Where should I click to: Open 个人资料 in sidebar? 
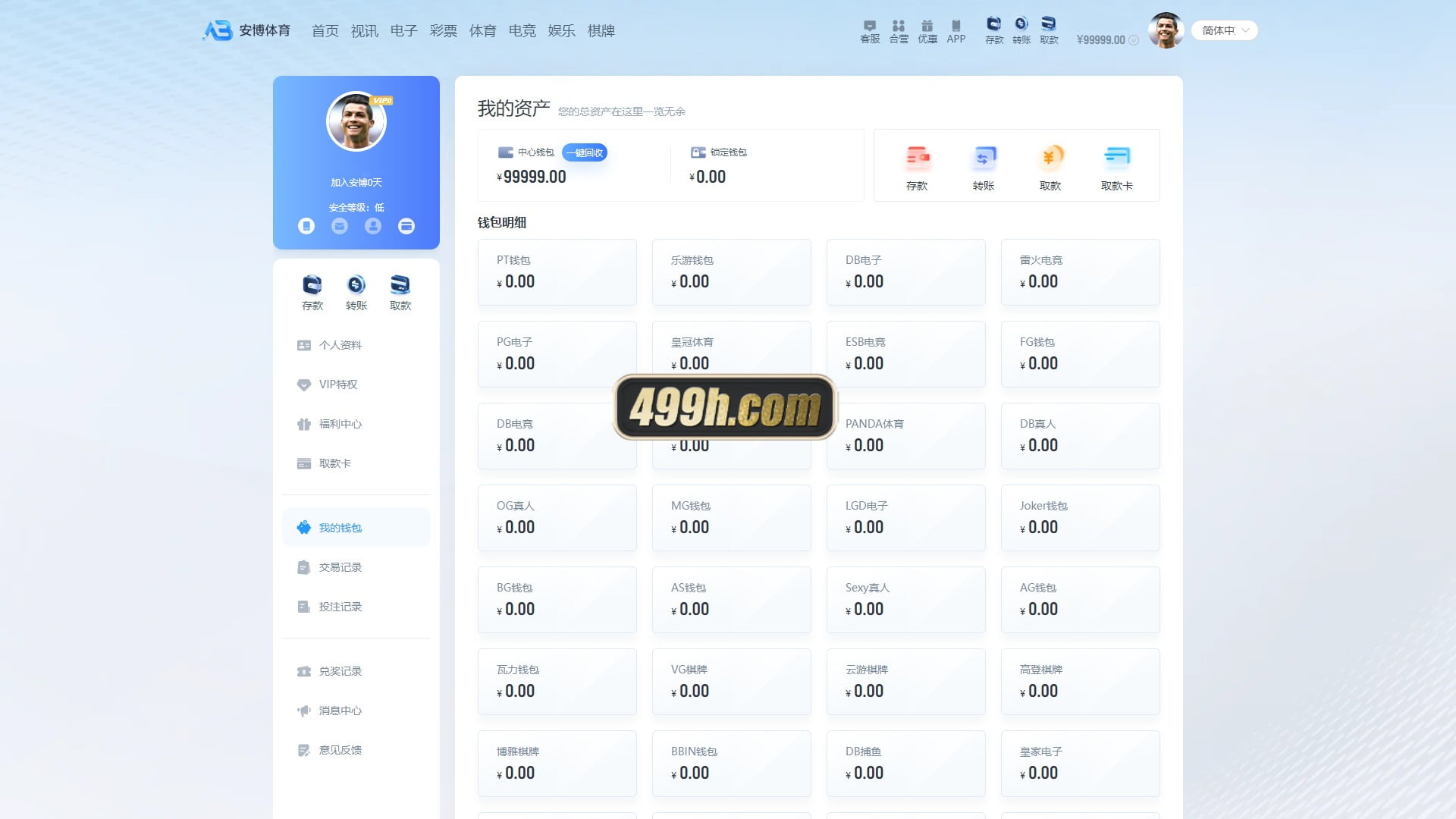pyautogui.click(x=356, y=345)
